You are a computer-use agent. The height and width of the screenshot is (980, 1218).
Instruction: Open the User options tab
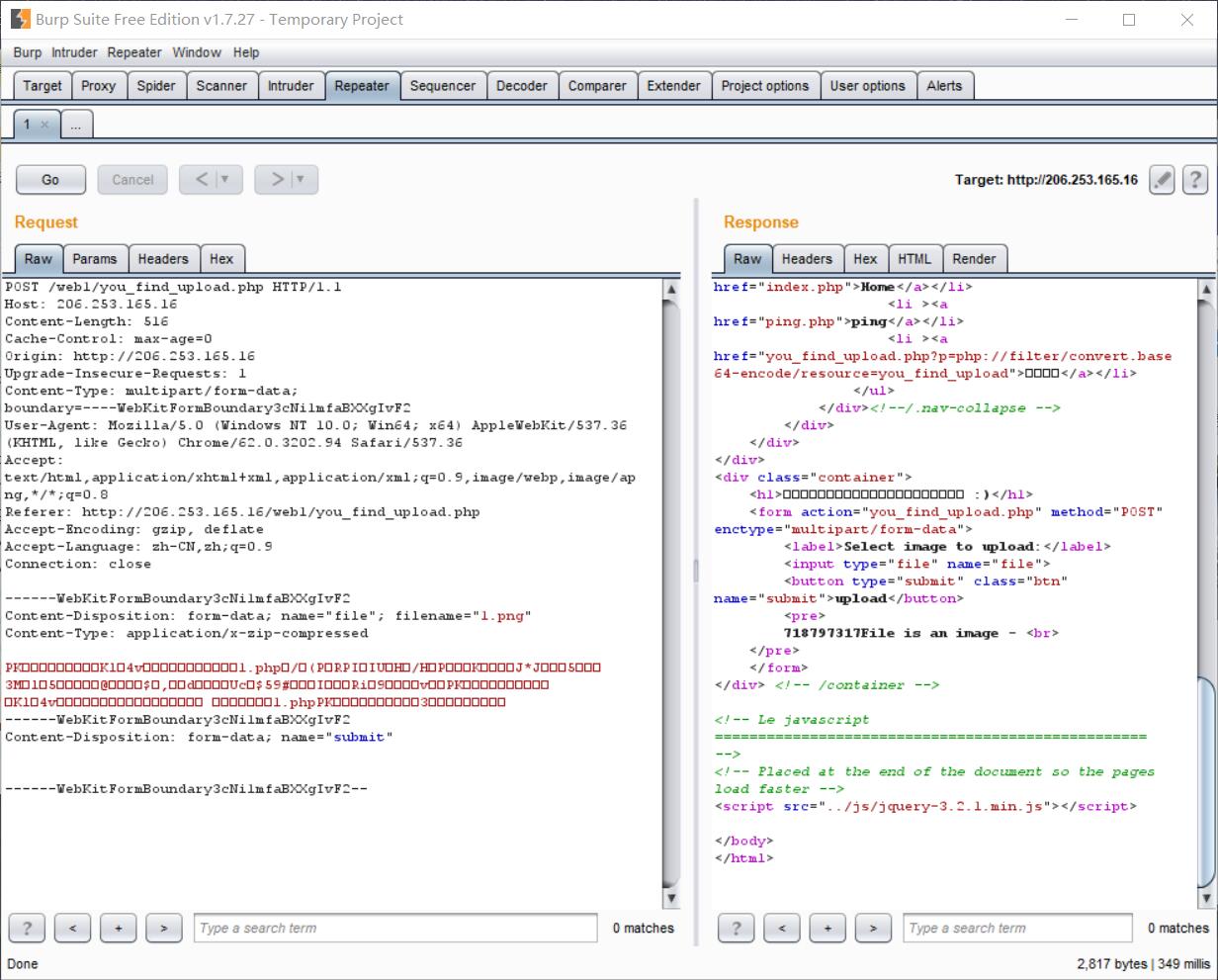868,86
